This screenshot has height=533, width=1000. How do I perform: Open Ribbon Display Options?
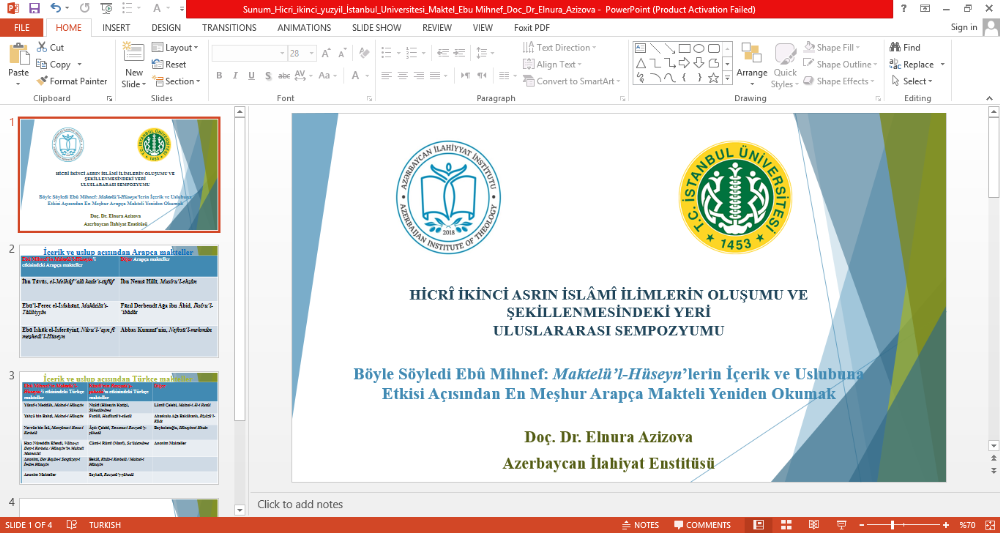(x=925, y=9)
